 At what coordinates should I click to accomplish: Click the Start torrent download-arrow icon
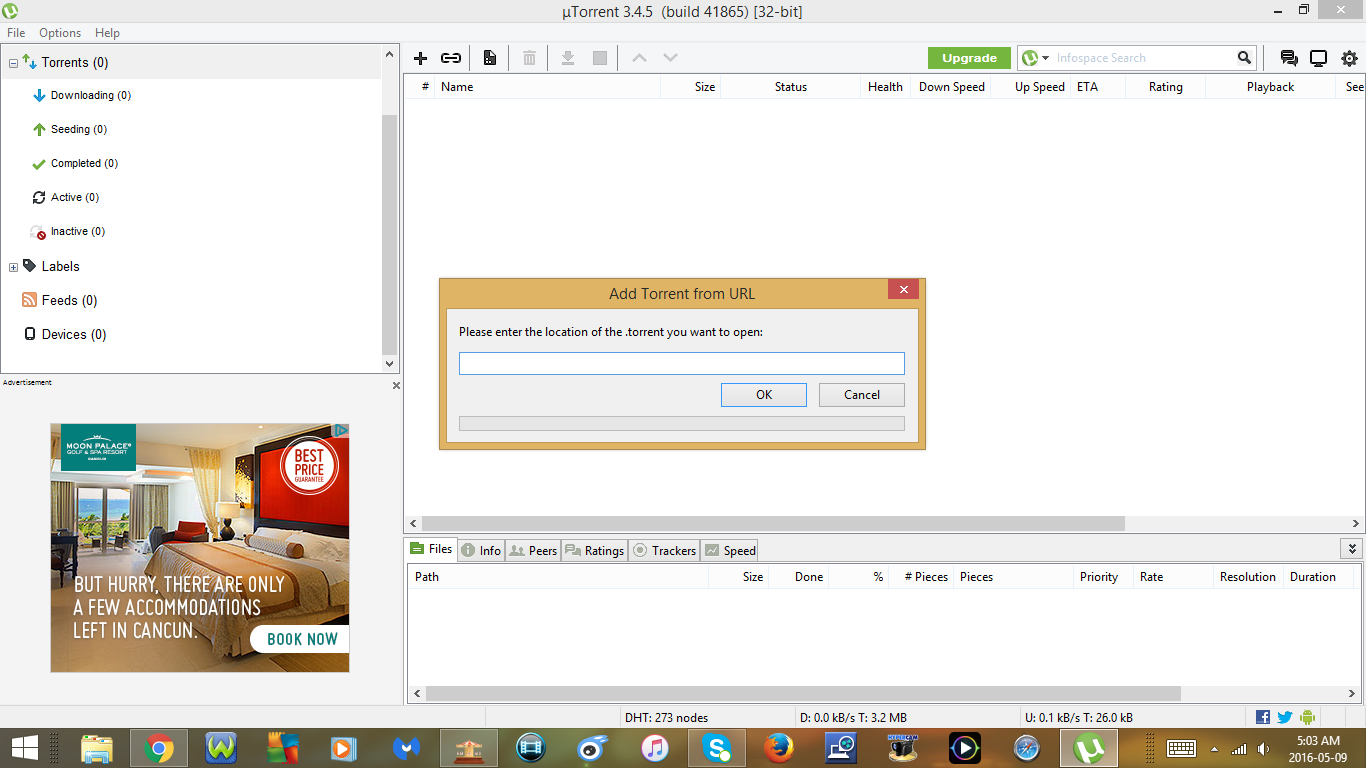pos(567,58)
